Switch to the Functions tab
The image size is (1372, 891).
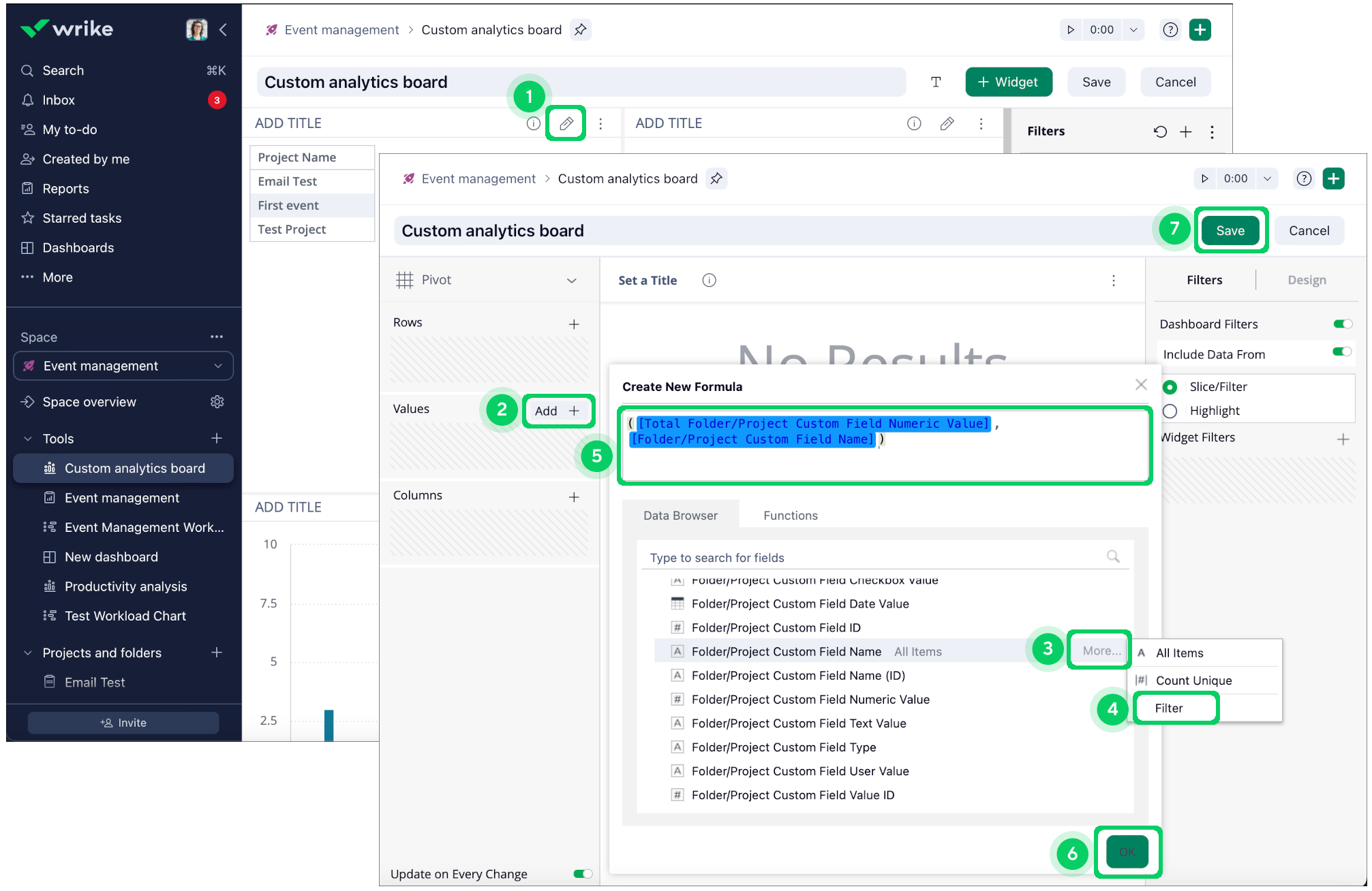click(790, 516)
